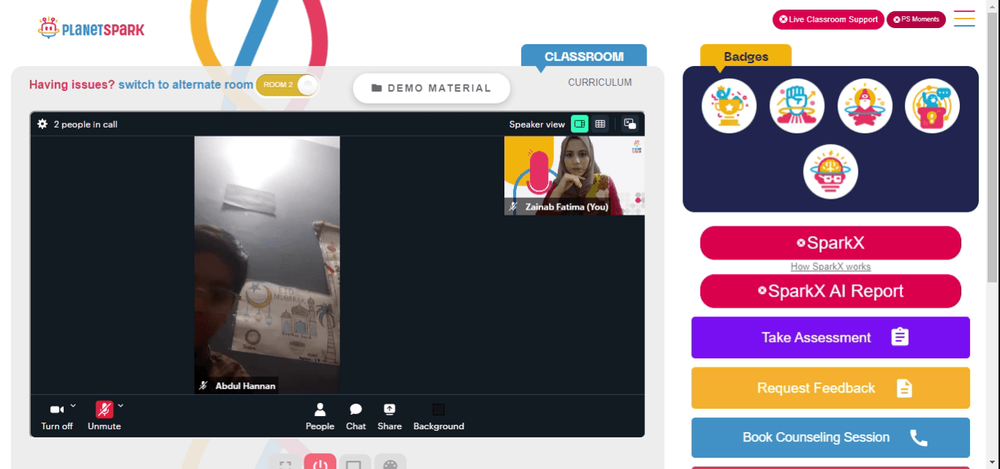Click the meditating figure badge
Screen dimensions: 1000x469
pyautogui.click(x=865, y=106)
